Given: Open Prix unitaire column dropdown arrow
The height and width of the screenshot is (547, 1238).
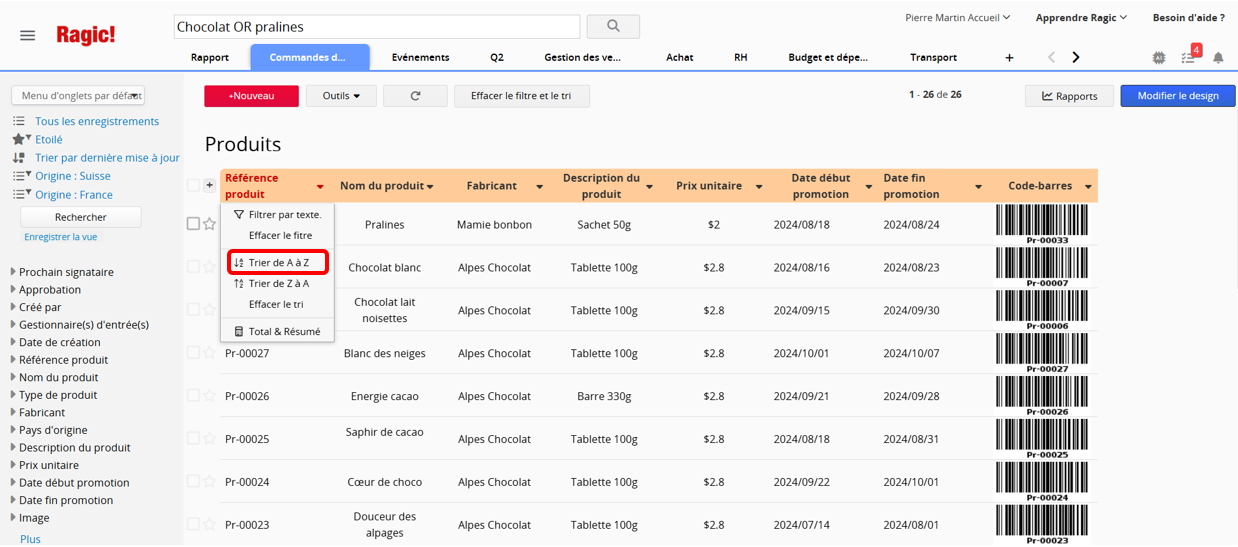Looking at the screenshot, I should 759,187.
